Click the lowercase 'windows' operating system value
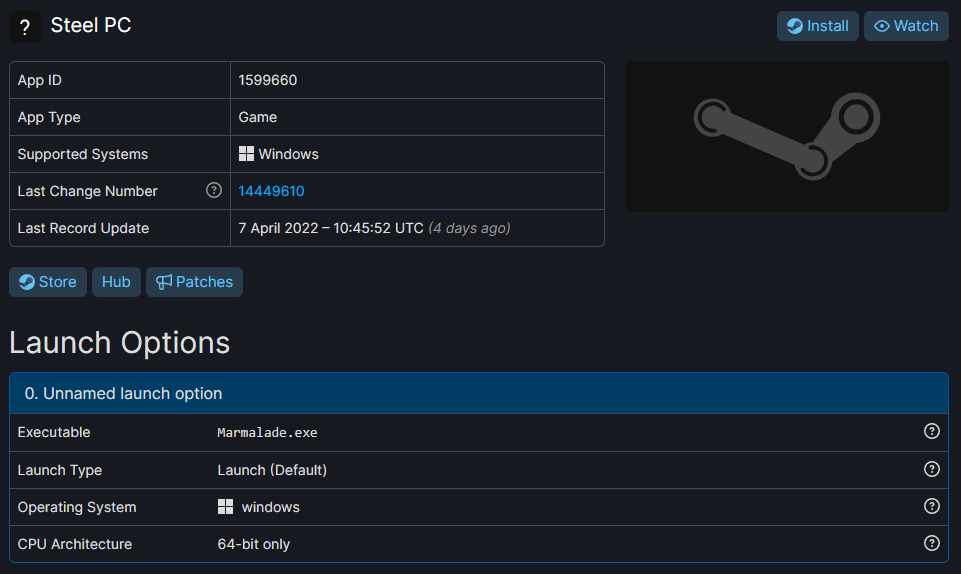Viewport: 961px width, 574px height. 270,507
